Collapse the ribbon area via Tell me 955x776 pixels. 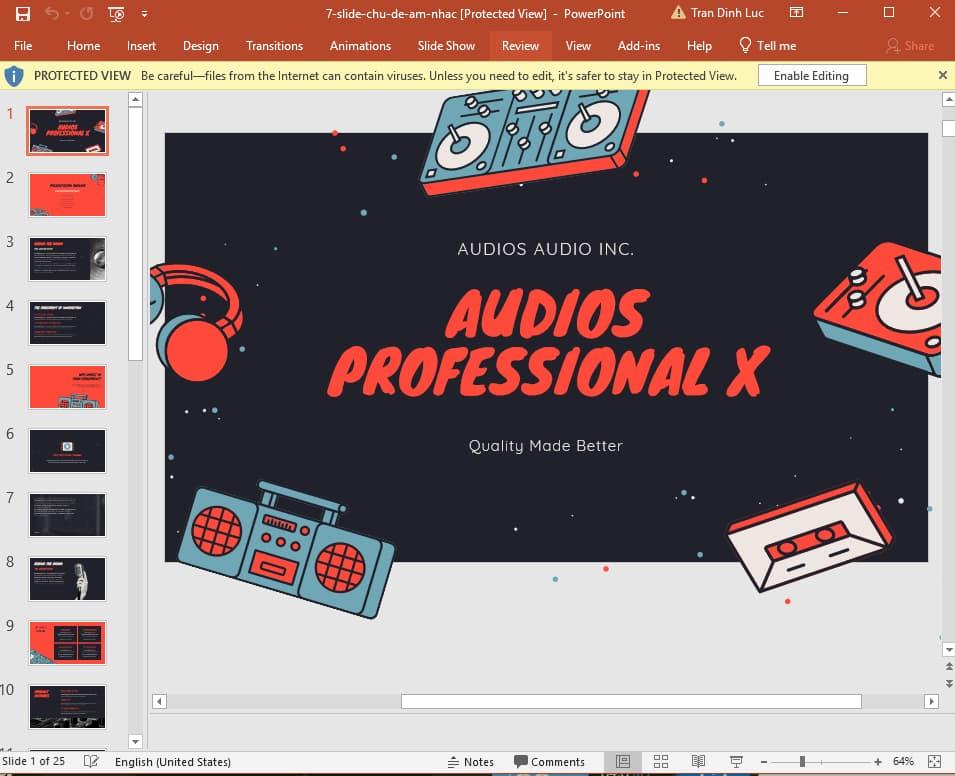[x=768, y=45]
